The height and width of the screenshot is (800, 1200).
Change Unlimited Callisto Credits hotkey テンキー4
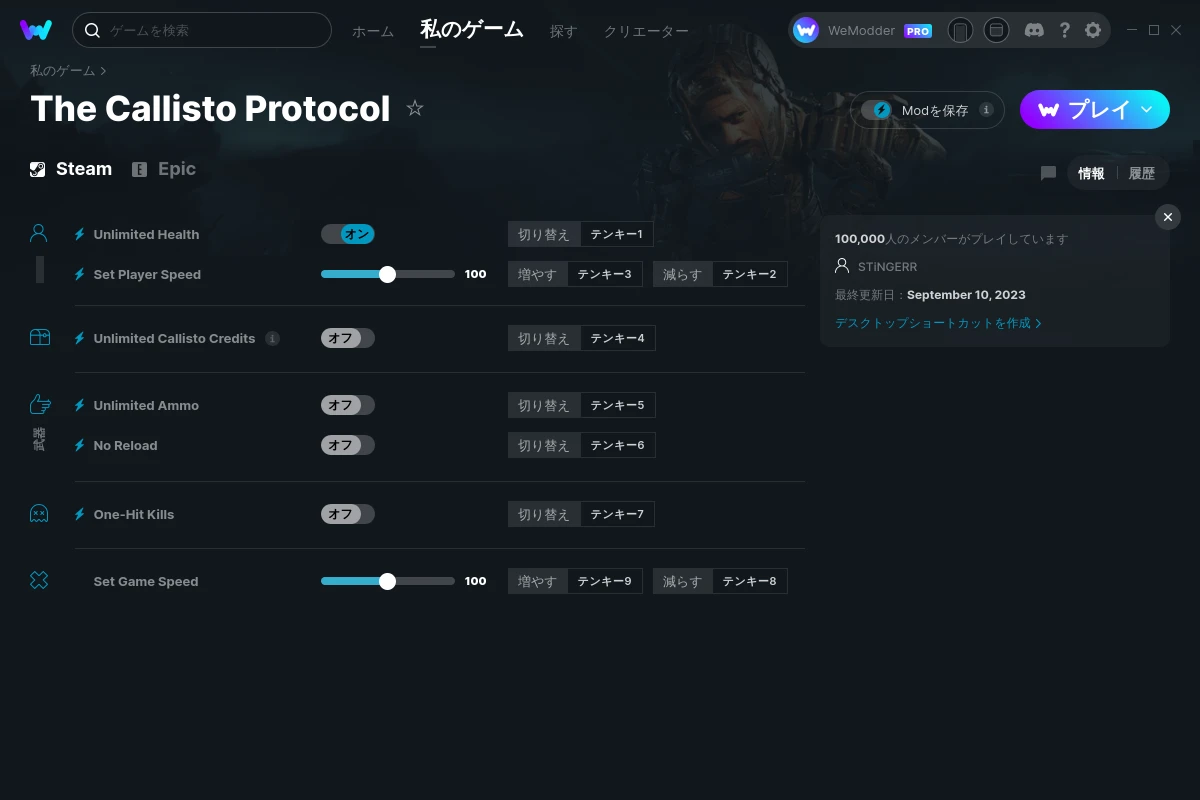point(617,338)
